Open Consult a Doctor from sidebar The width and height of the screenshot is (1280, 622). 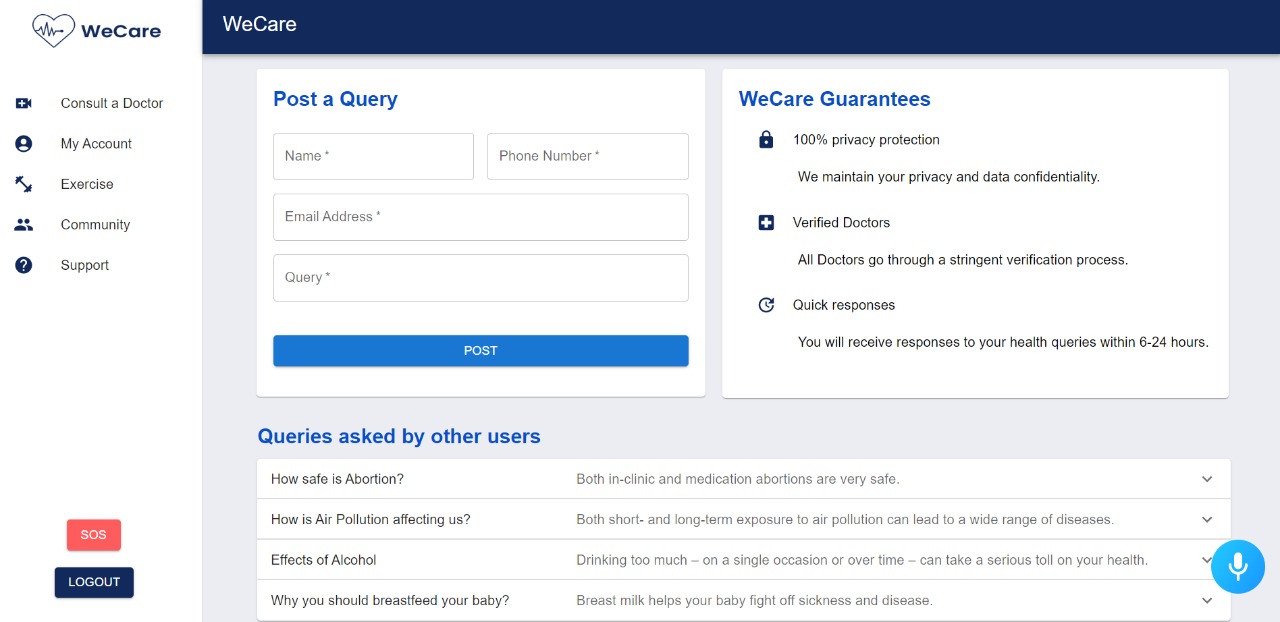point(112,103)
